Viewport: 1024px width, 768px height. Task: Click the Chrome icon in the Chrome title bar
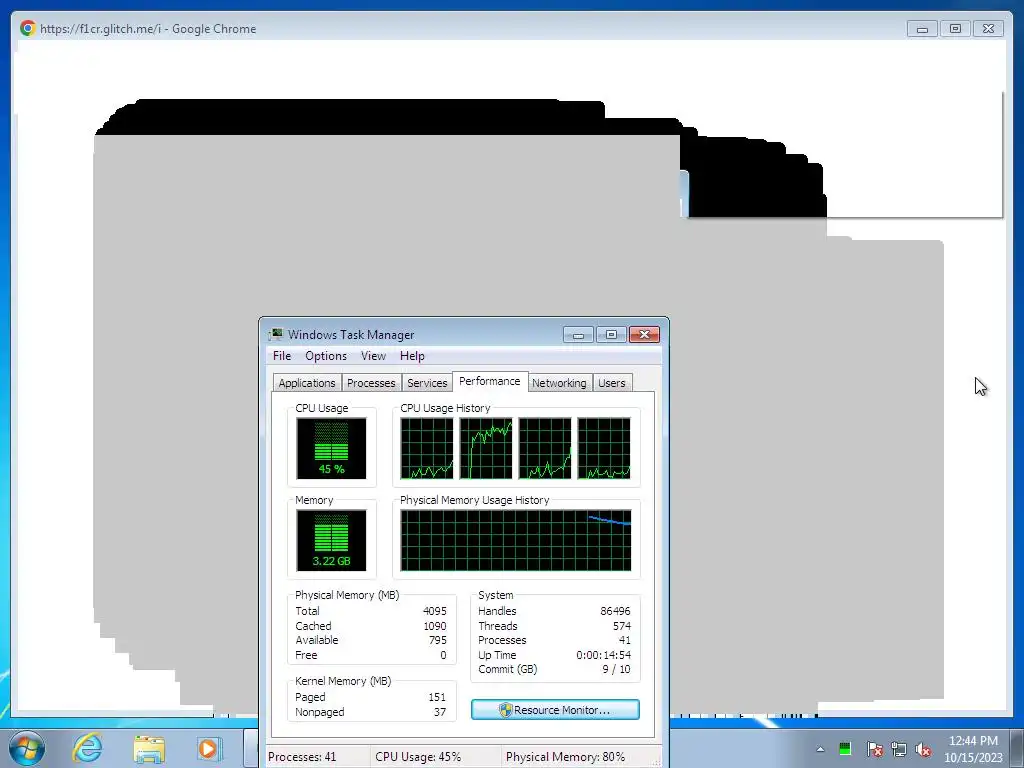click(x=27, y=28)
